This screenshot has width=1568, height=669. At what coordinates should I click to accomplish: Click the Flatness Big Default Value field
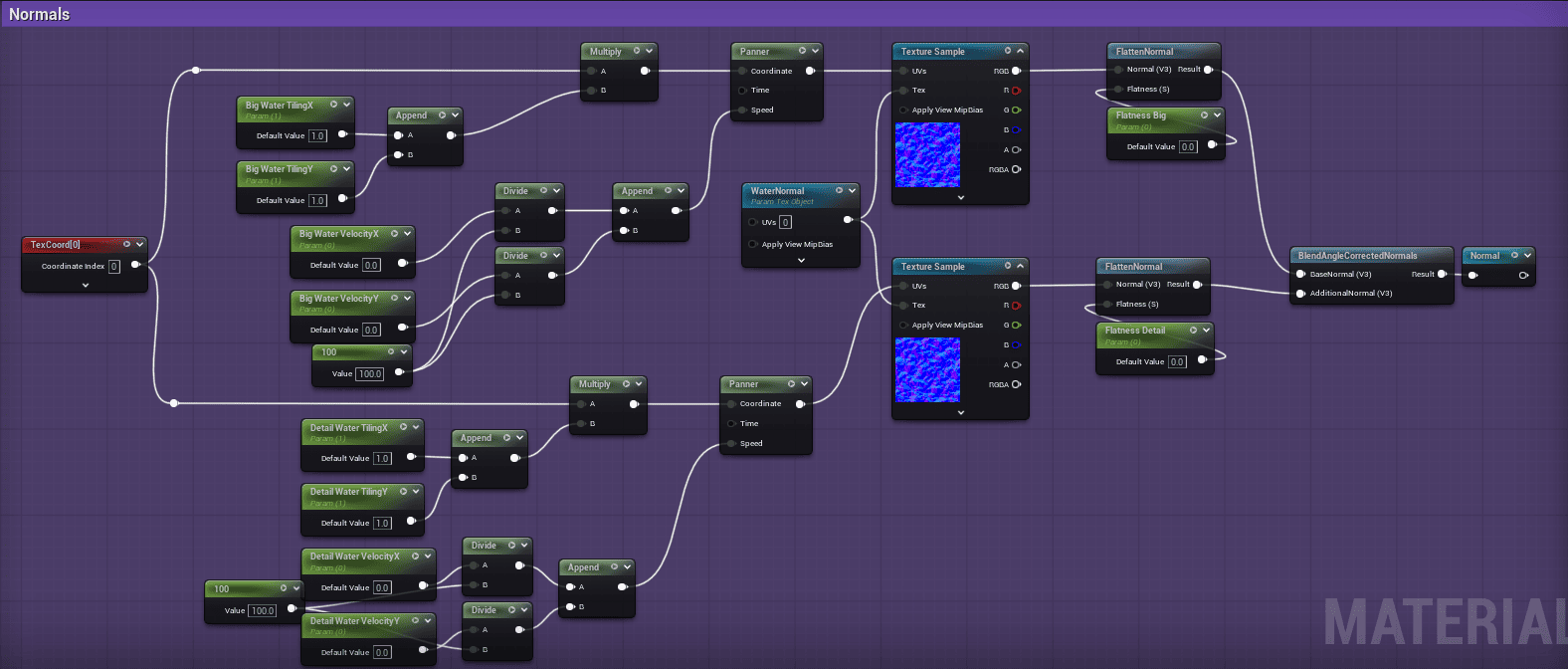[x=1188, y=146]
